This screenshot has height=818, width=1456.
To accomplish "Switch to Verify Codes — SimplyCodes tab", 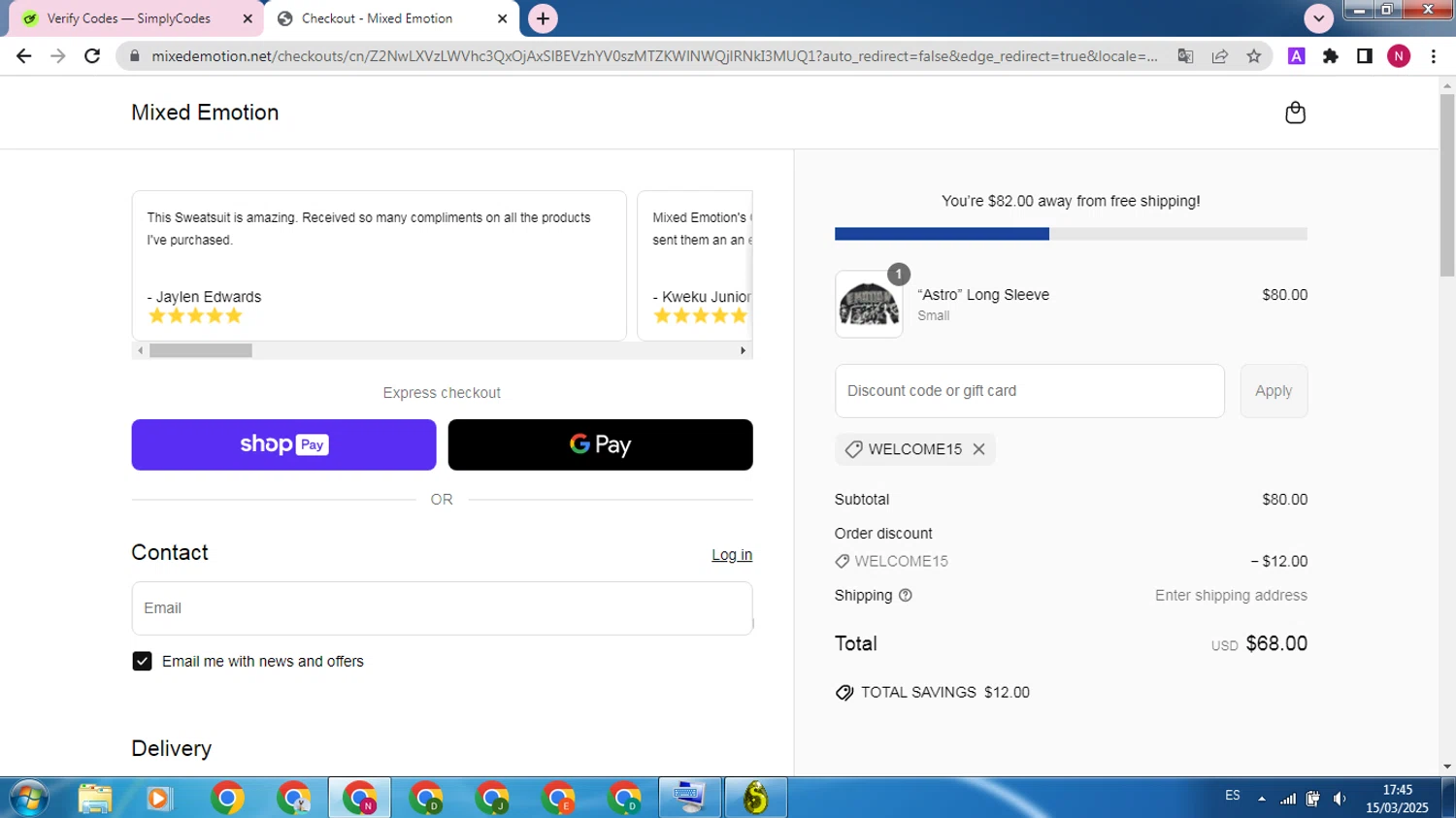I will tap(136, 18).
